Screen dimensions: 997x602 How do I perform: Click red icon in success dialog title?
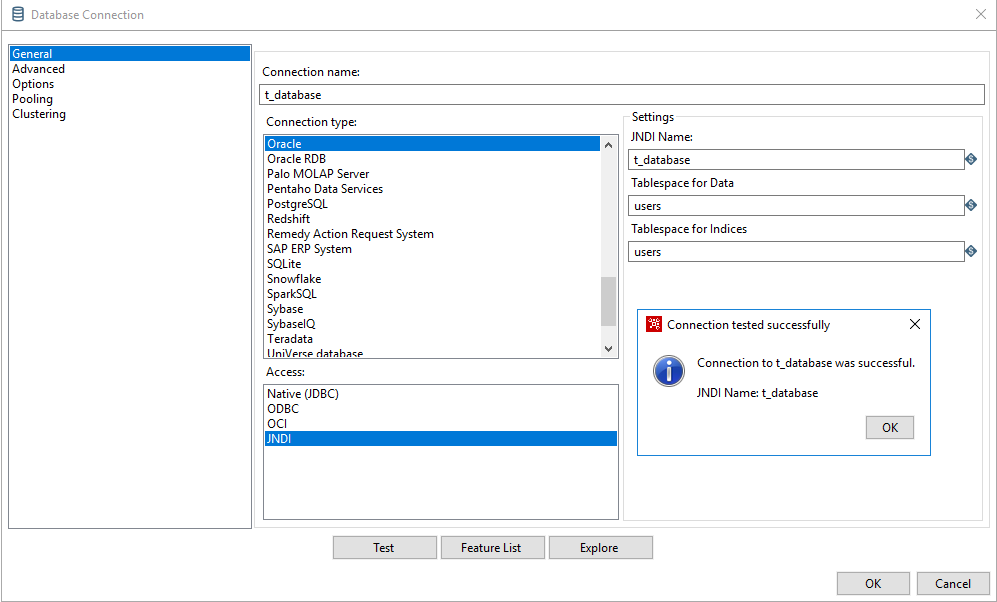tap(654, 324)
